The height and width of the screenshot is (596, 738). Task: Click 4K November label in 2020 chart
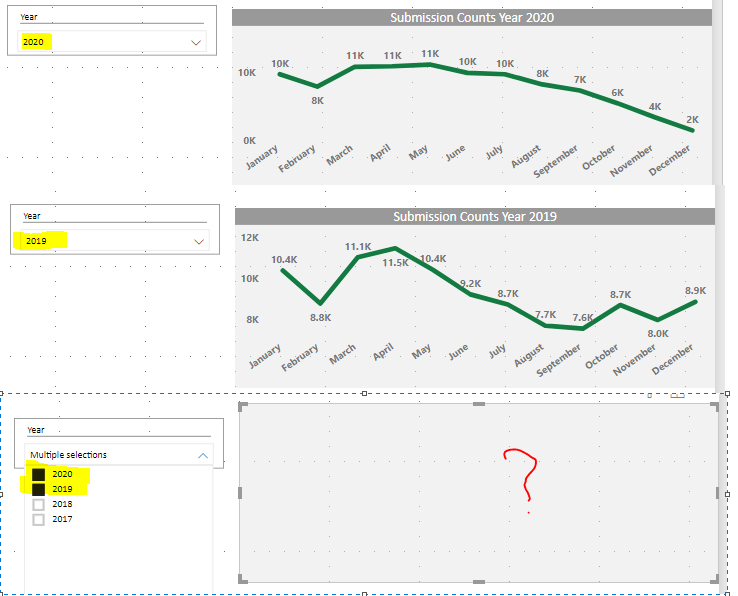pyautogui.click(x=655, y=107)
